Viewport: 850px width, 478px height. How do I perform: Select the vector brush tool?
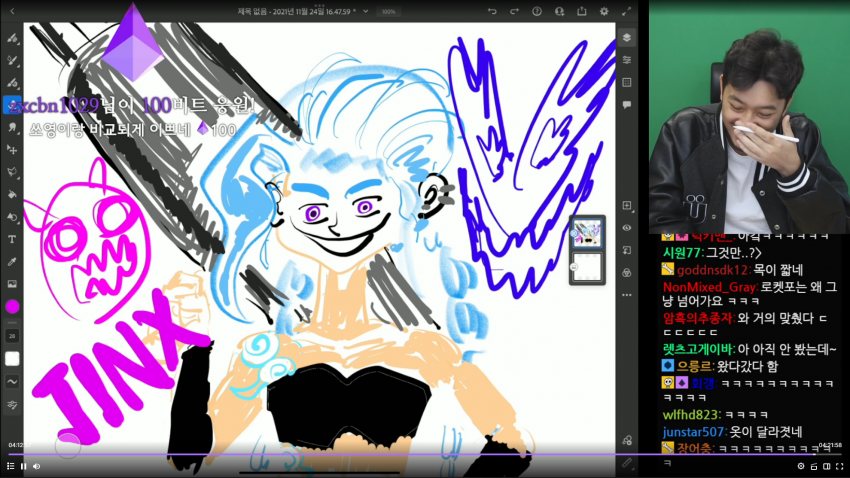[x=12, y=82]
